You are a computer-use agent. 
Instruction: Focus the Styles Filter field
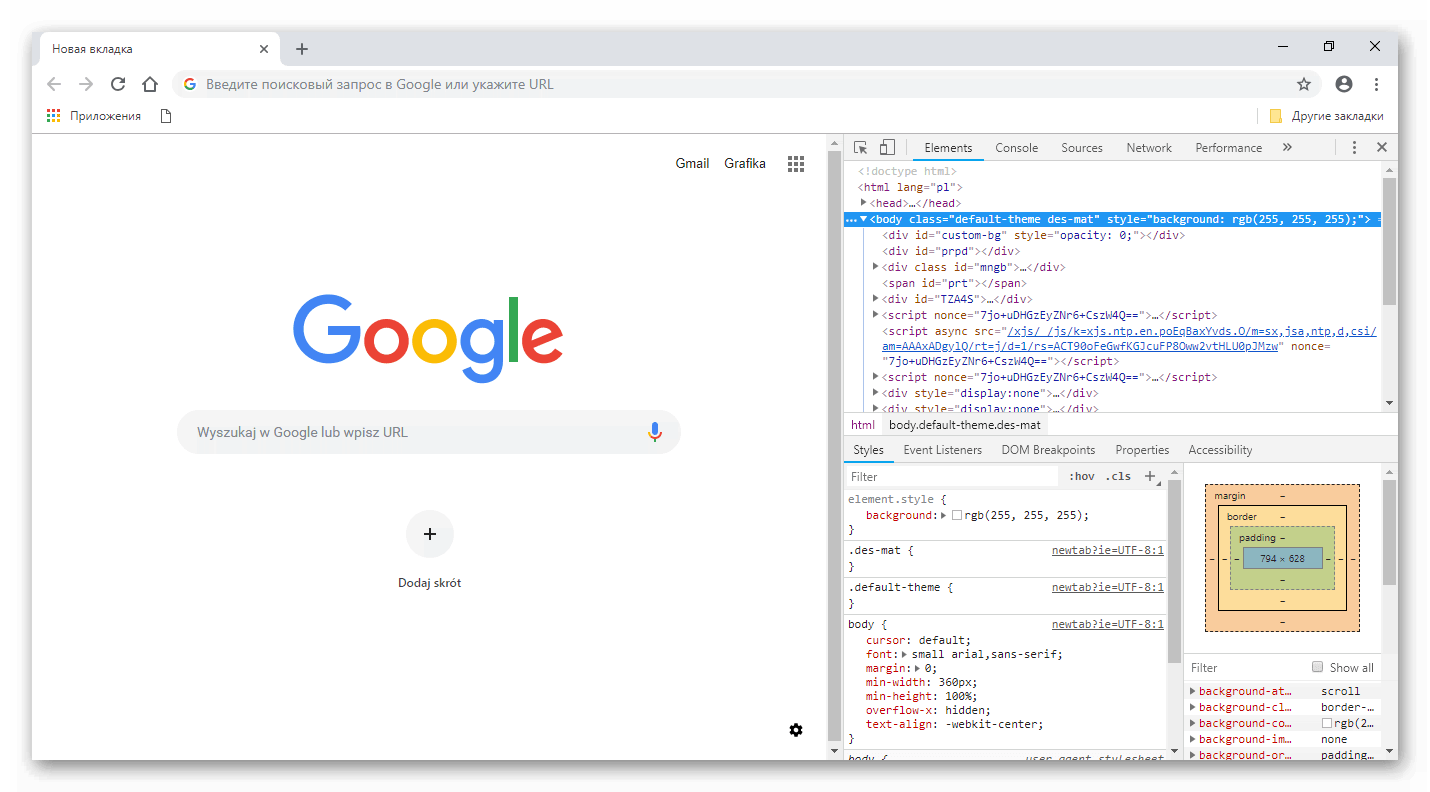click(x=952, y=477)
